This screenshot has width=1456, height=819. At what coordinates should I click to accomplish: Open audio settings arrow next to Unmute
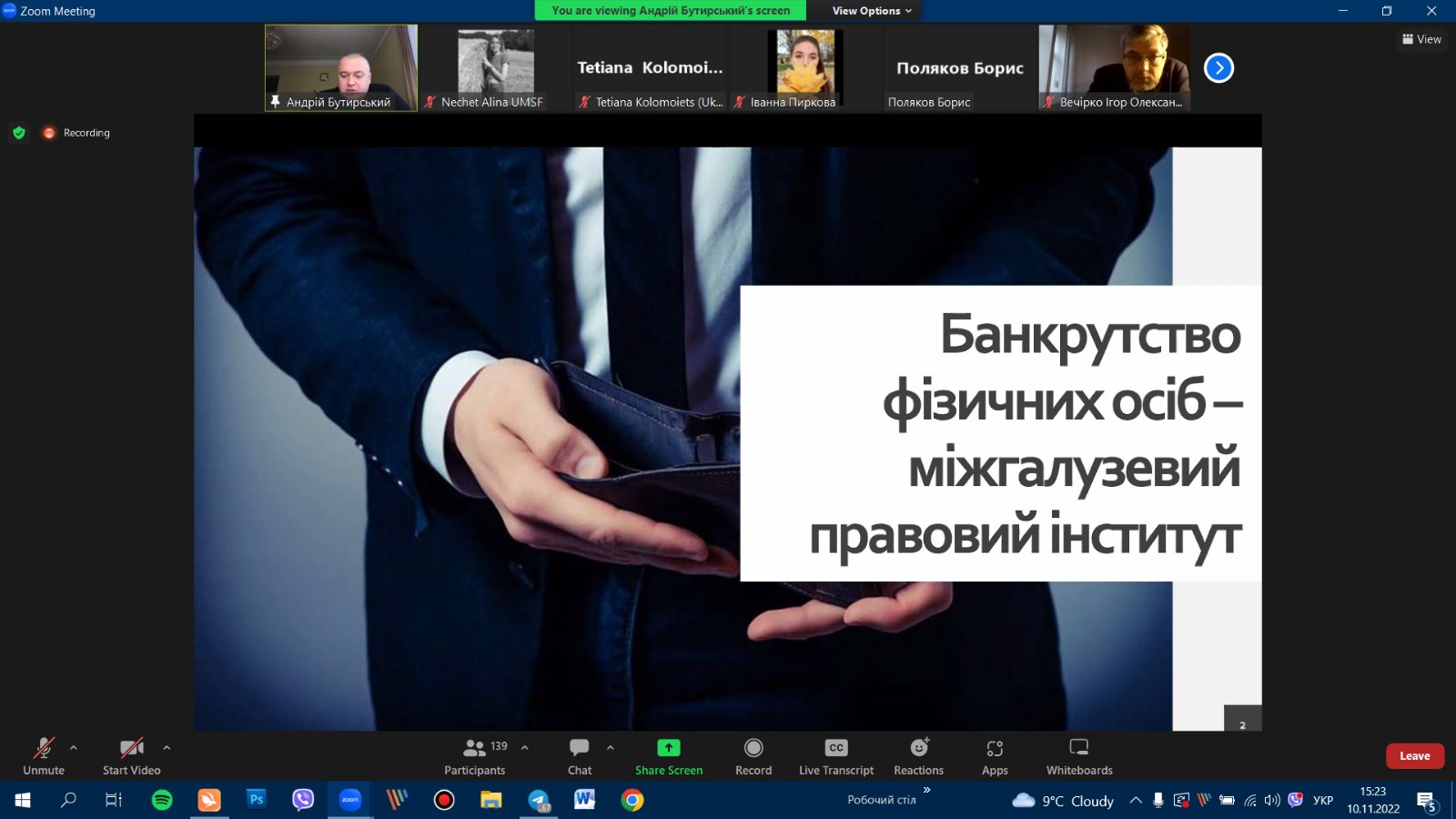(74, 748)
